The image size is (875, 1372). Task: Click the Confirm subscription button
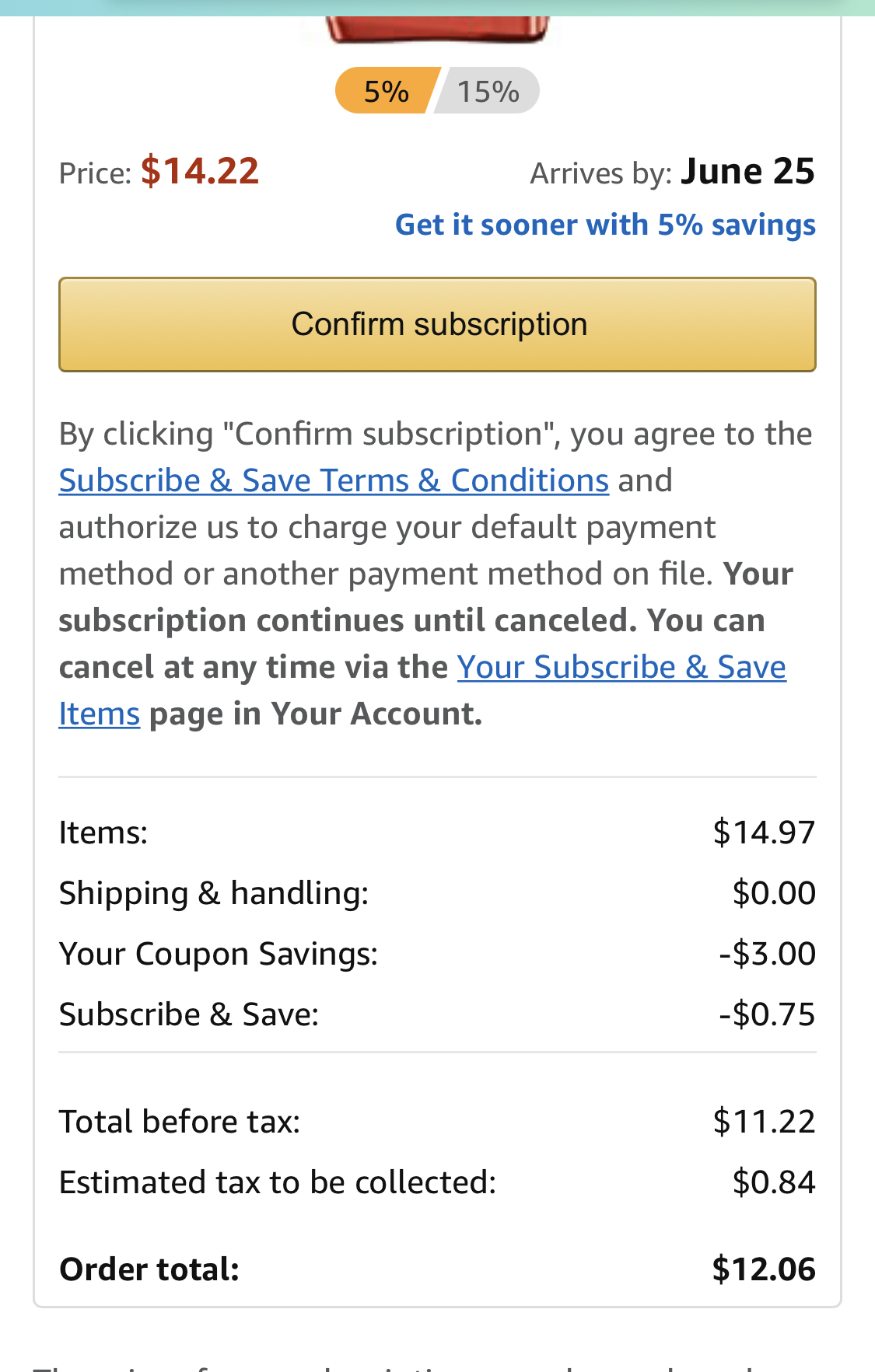pyautogui.click(x=437, y=324)
